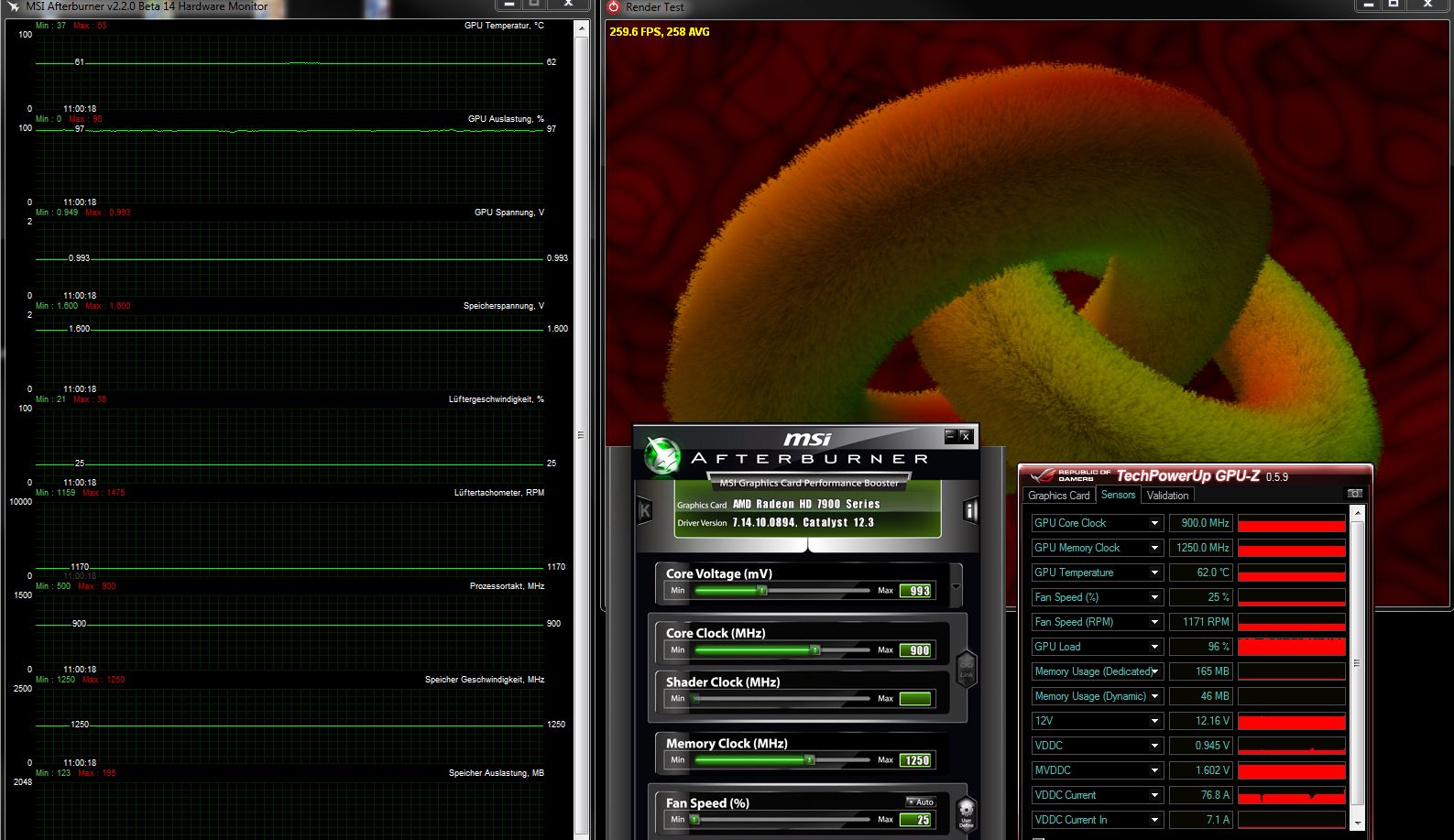Toggle the Auto fan speed button
The width and height of the screenshot is (1454, 840).
[x=920, y=802]
